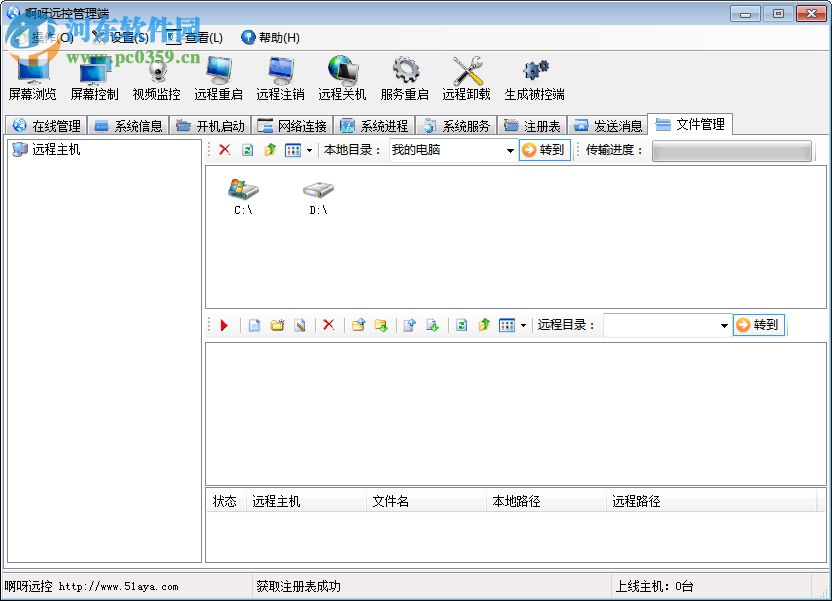Screen dimensions: 832x601
Task: Go up one level in local directory
Action: [x=268, y=150]
